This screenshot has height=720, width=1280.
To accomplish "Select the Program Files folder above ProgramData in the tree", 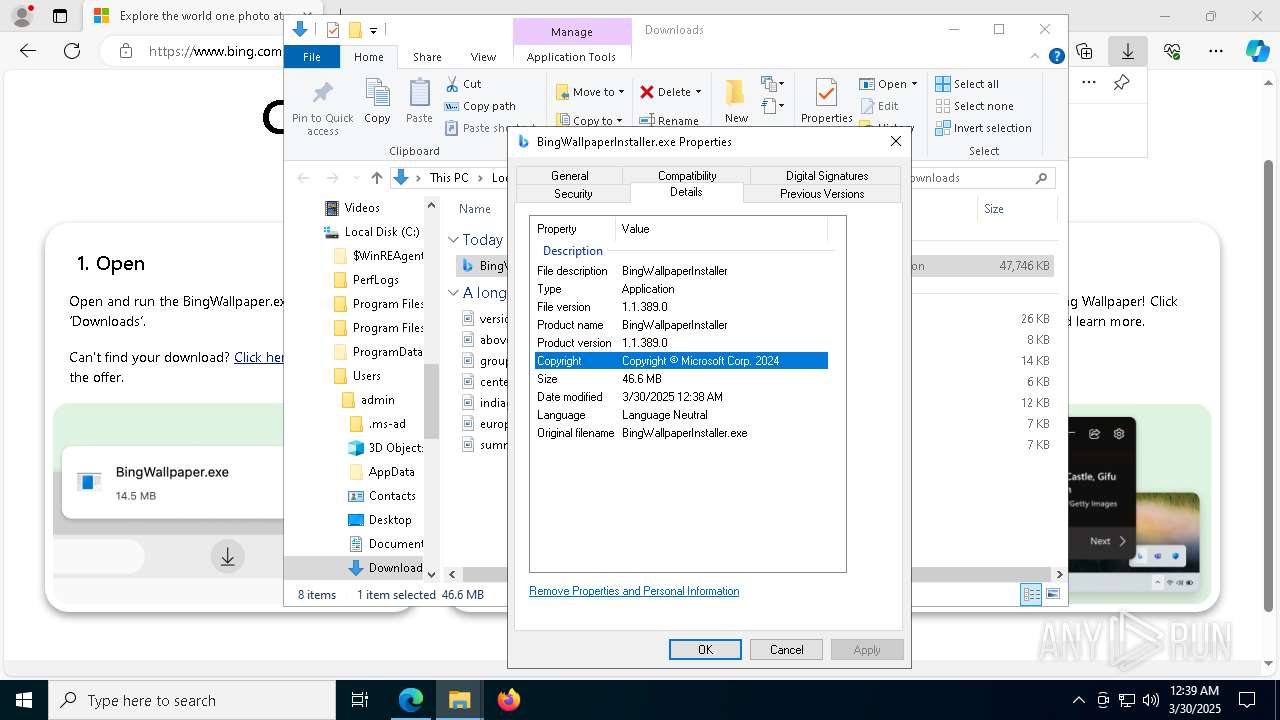I will 388,328.
